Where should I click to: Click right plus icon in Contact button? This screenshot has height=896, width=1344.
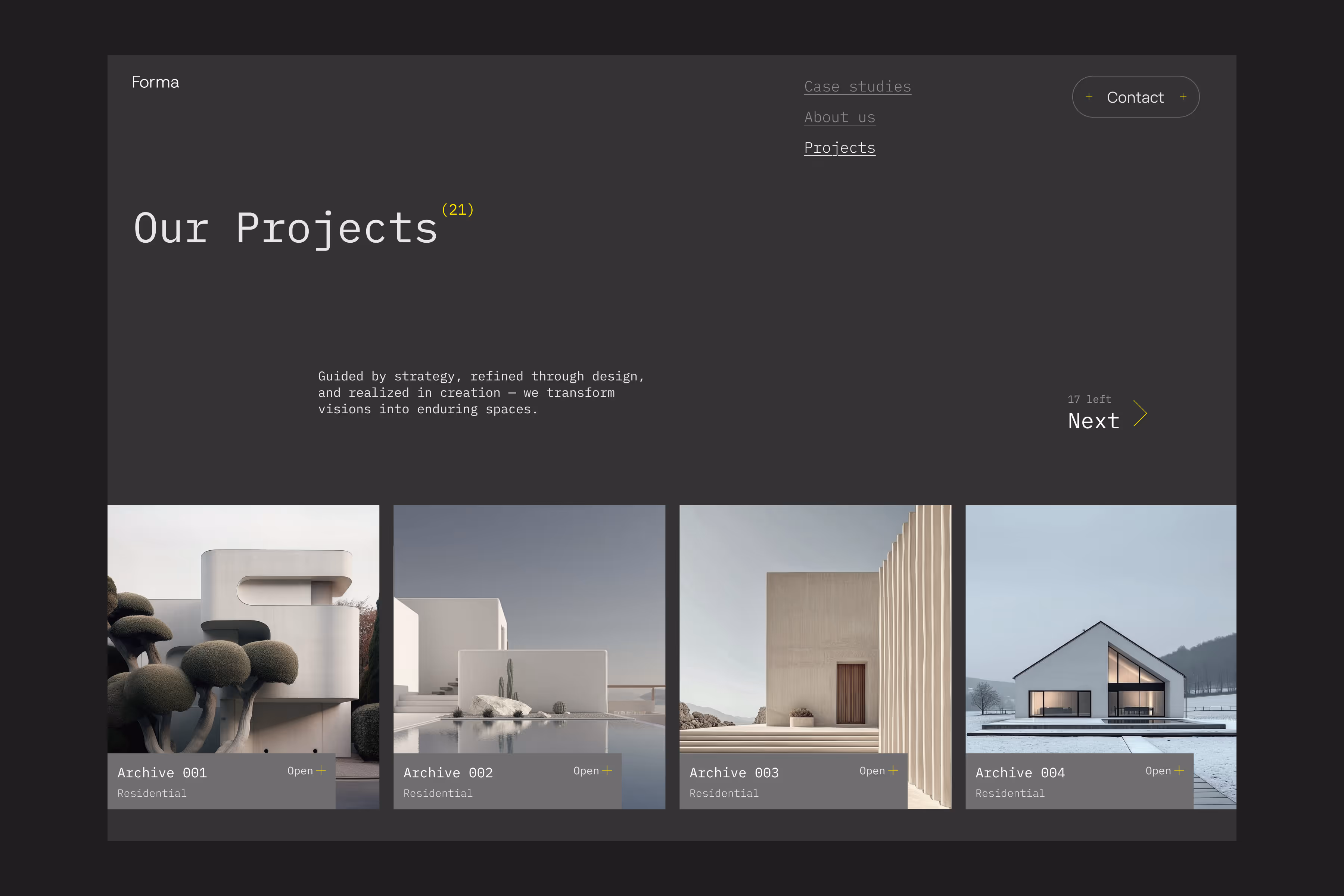(1183, 97)
